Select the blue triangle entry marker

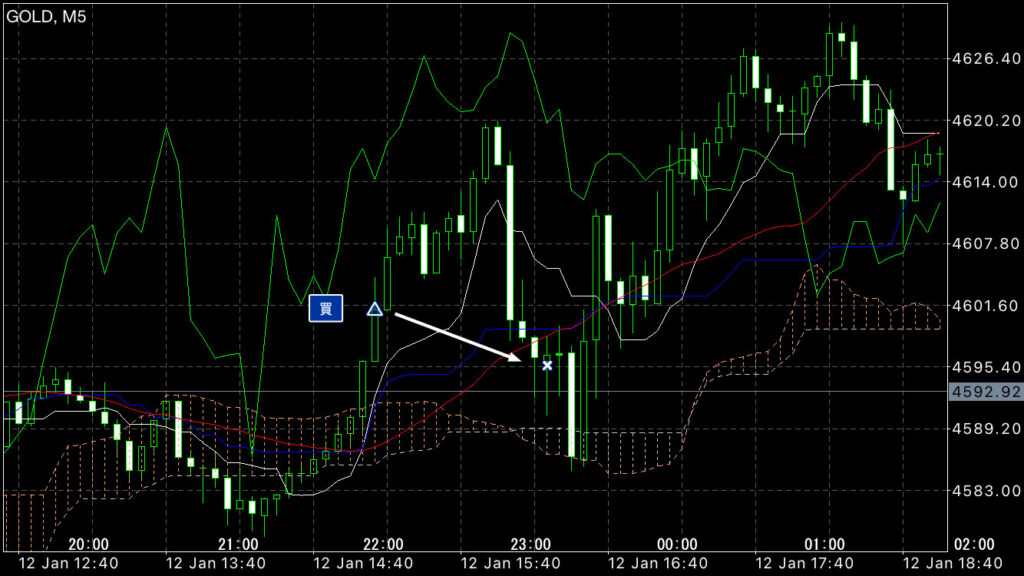coord(374,309)
